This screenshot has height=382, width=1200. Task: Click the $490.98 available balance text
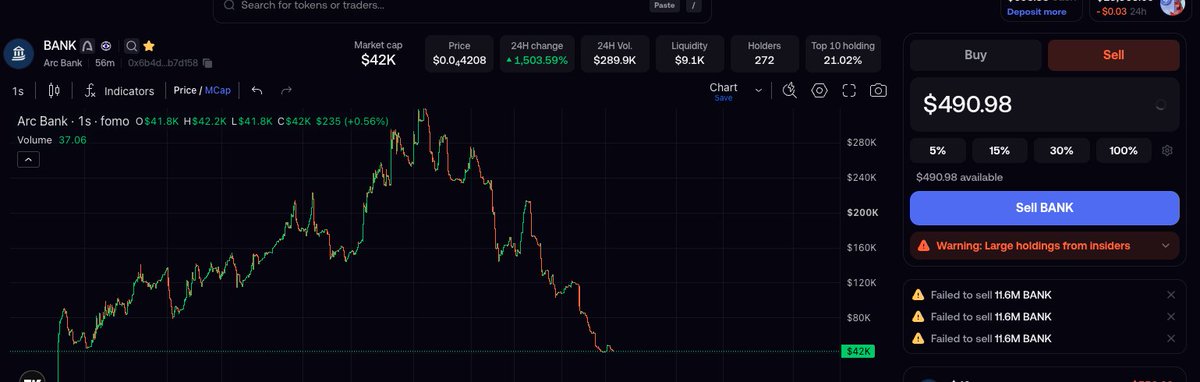959,177
